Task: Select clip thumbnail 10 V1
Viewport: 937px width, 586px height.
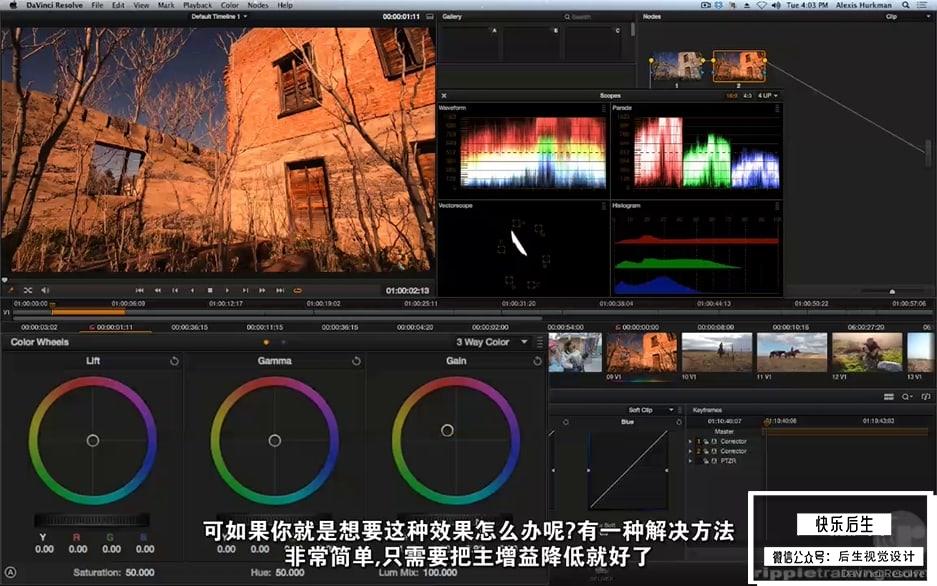Action: [x=716, y=352]
